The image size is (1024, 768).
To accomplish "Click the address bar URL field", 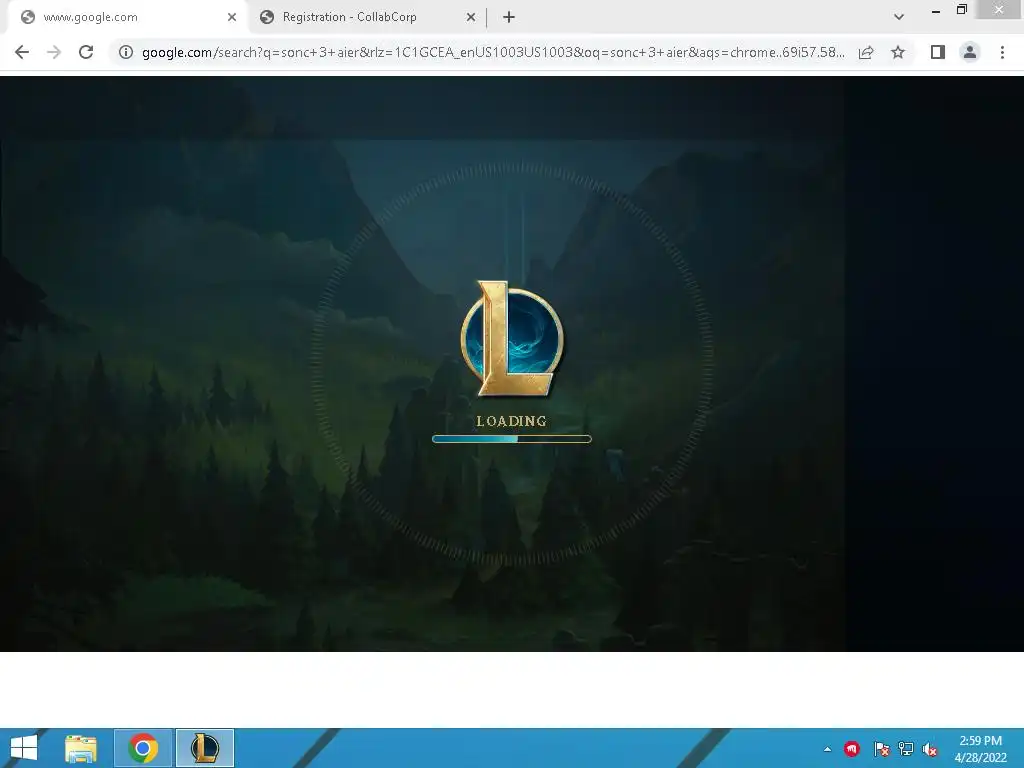I will tap(493, 52).
